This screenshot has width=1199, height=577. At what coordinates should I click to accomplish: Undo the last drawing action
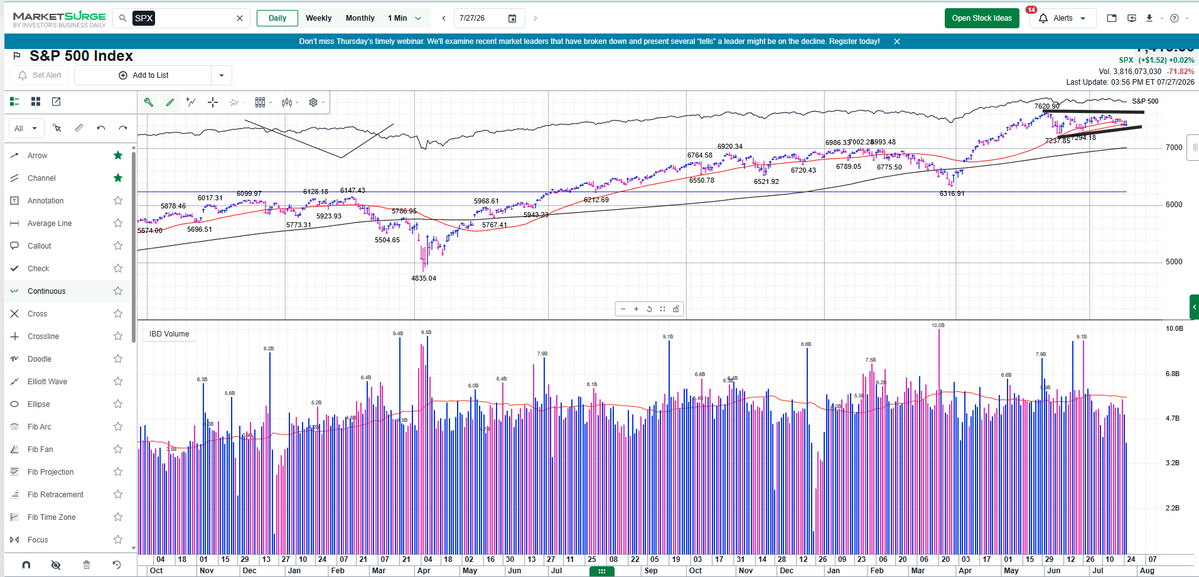(101, 128)
